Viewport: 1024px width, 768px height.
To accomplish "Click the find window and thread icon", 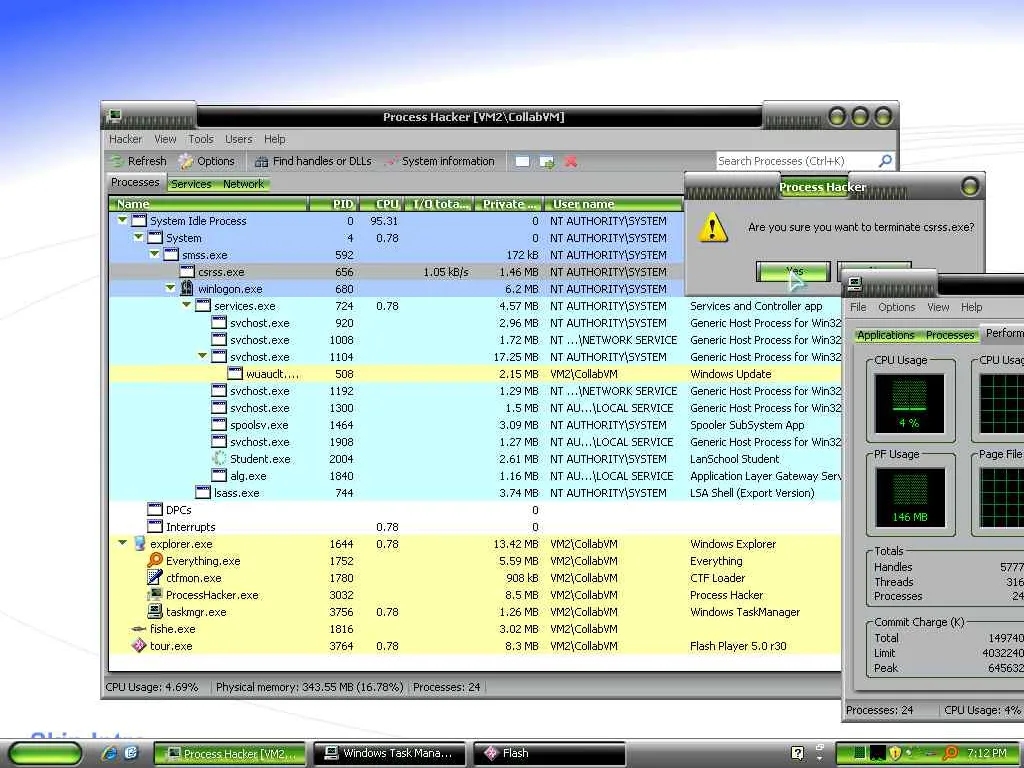I will pyautogui.click(x=547, y=161).
